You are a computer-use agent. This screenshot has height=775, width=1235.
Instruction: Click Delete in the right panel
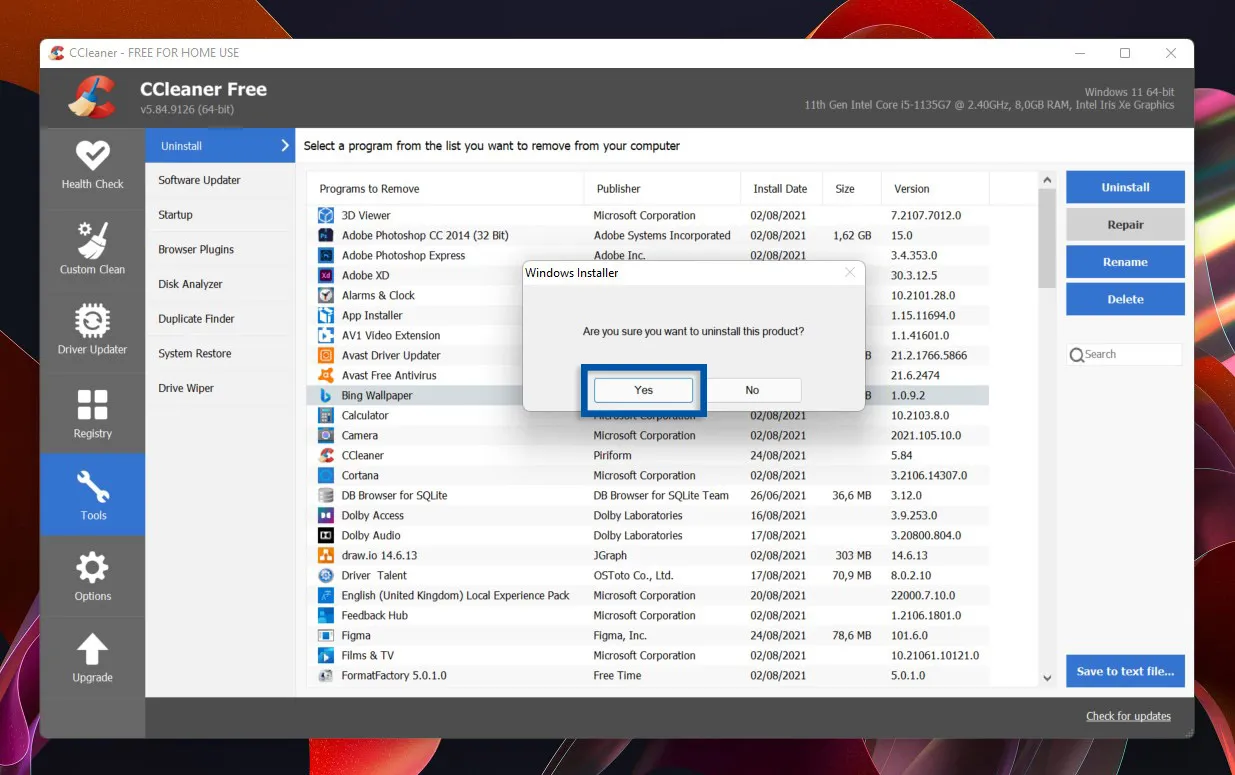(x=1125, y=298)
